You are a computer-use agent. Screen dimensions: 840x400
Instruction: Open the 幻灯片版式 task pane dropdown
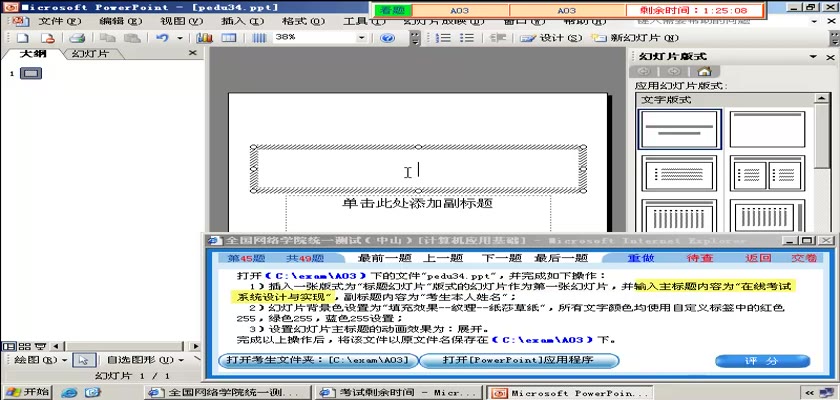[x=813, y=57]
